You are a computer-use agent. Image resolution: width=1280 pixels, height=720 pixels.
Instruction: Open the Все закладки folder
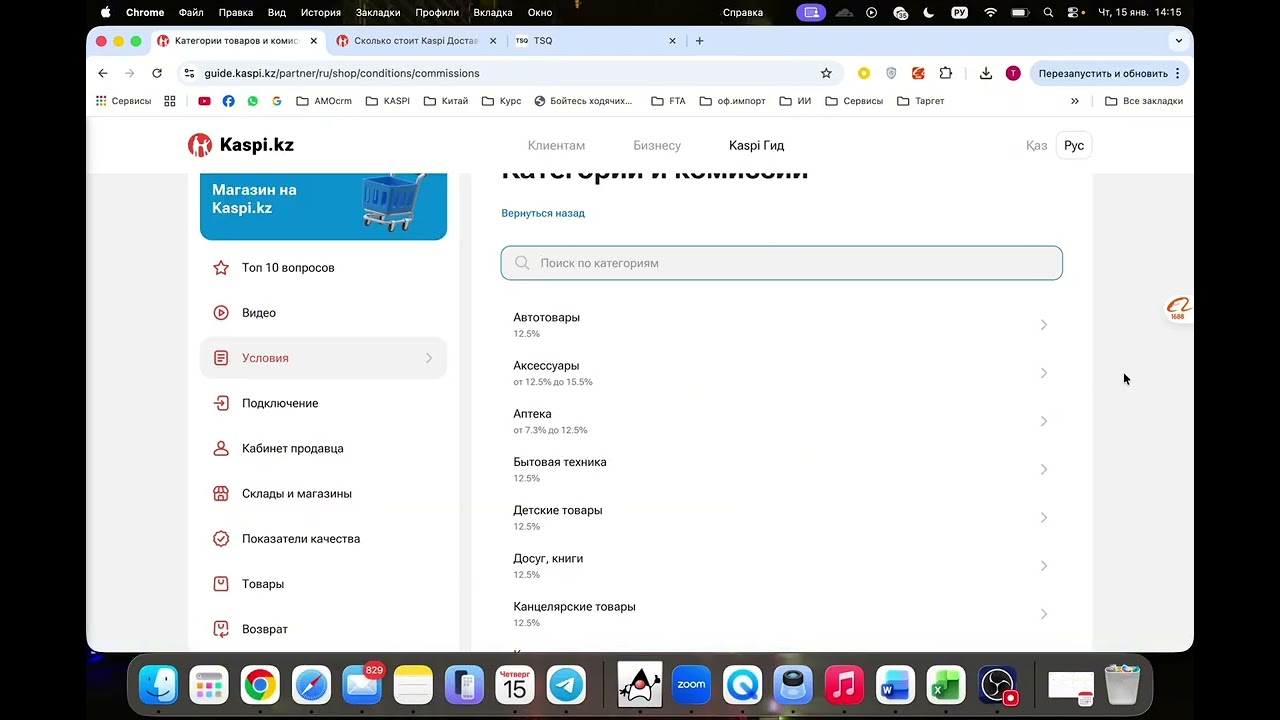pyautogui.click(x=1144, y=101)
